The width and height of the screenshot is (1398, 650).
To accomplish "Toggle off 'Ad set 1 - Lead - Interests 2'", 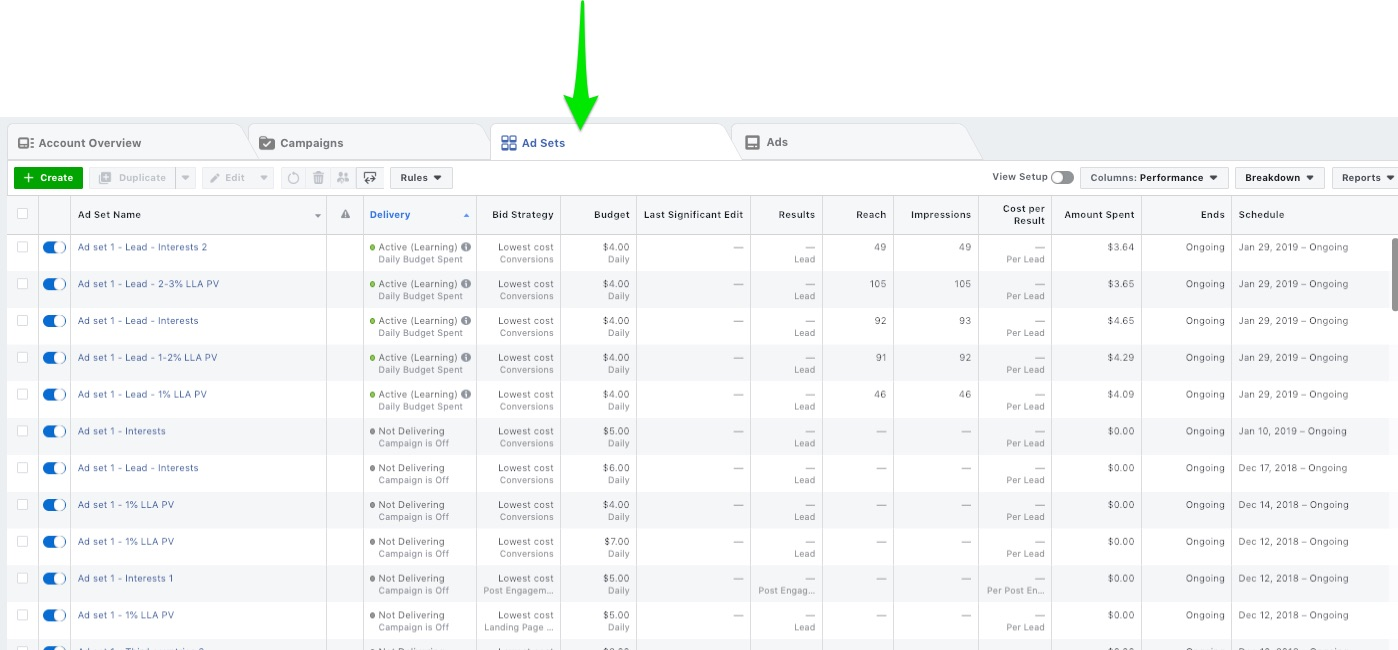I will click(54, 247).
